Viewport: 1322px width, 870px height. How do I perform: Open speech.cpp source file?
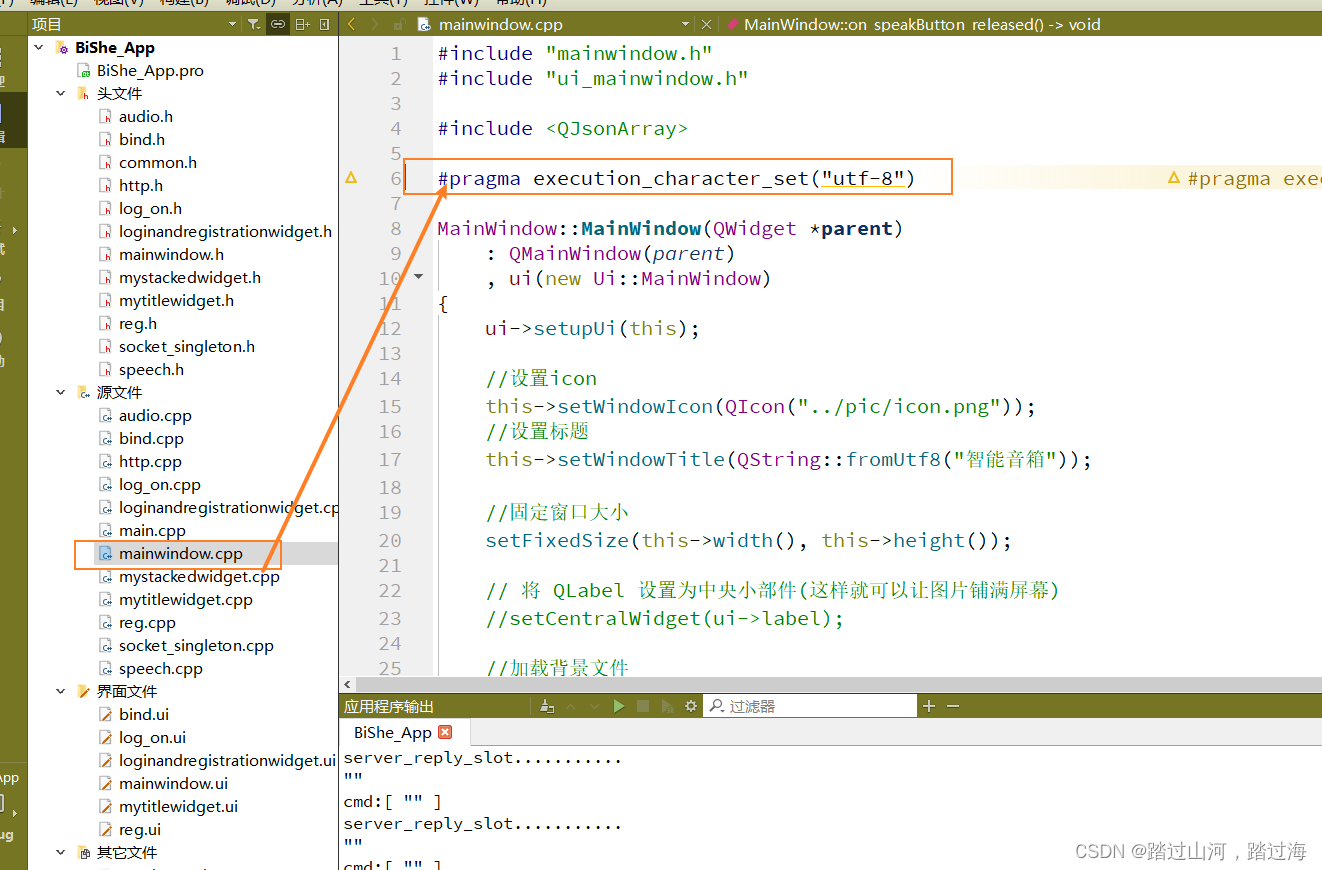click(160, 668)
